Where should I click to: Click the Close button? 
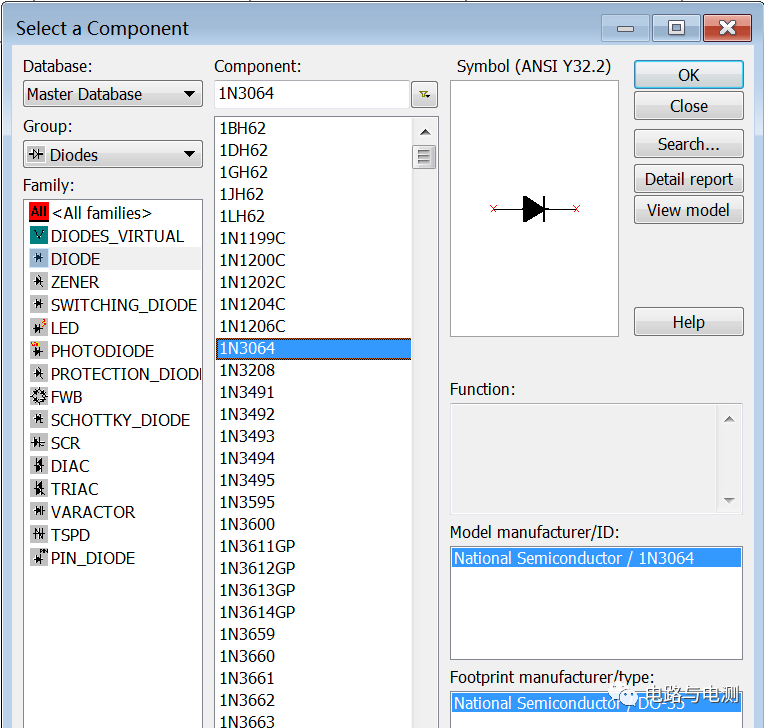688,106
